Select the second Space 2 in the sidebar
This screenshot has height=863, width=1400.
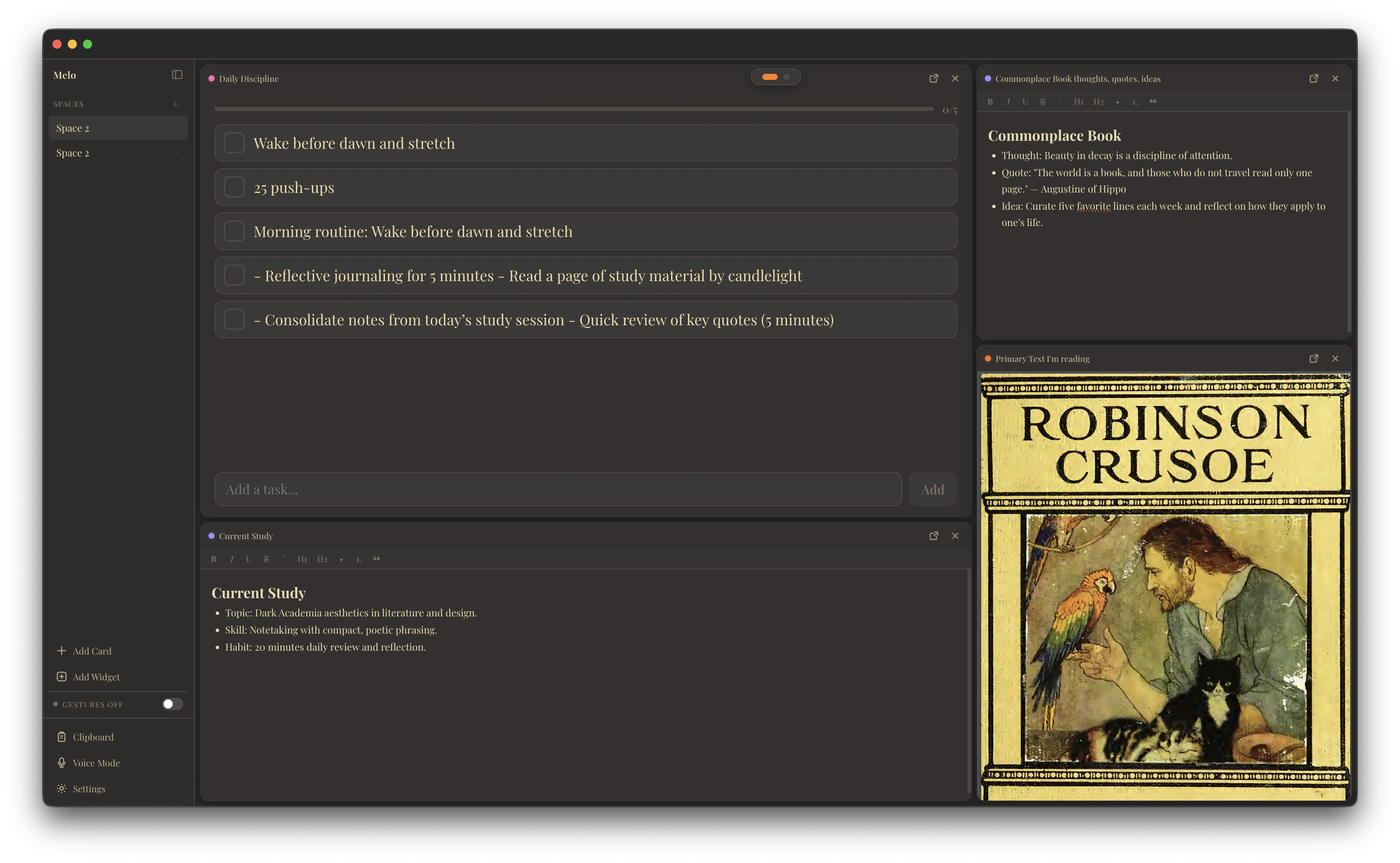[72, 153]
